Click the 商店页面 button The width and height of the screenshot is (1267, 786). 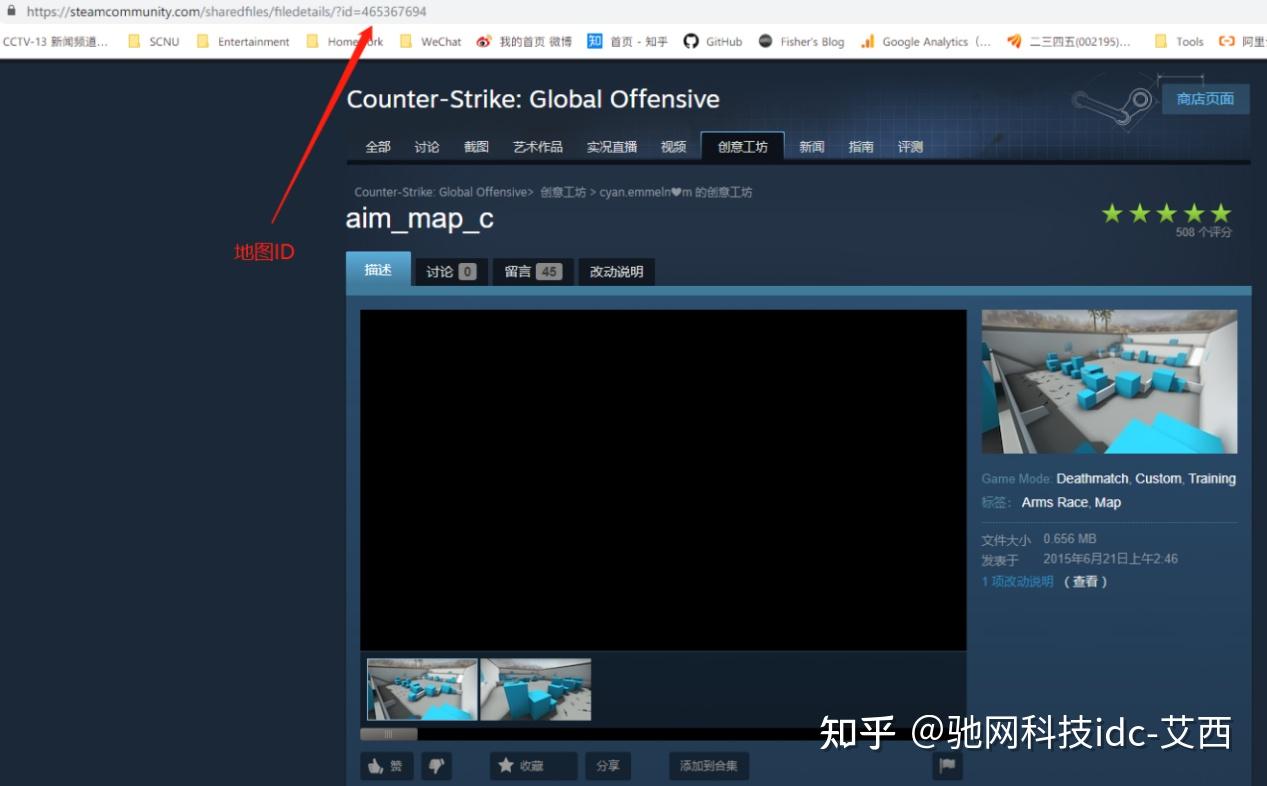(x=1204, y=98)
